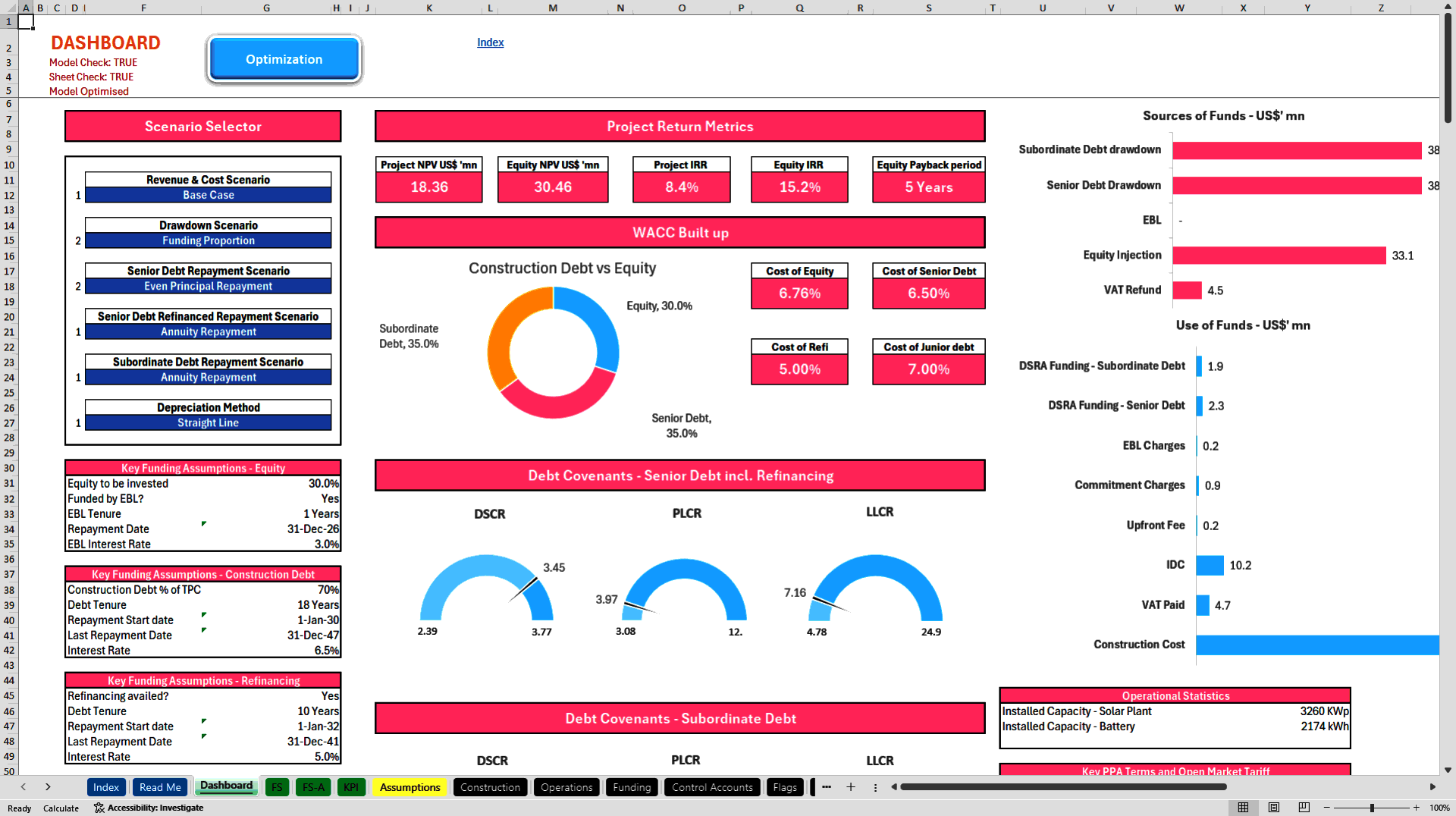Click the Equity injection bar in Sources chart
Screen dimensions: 1456x816
click(1279, 256)
